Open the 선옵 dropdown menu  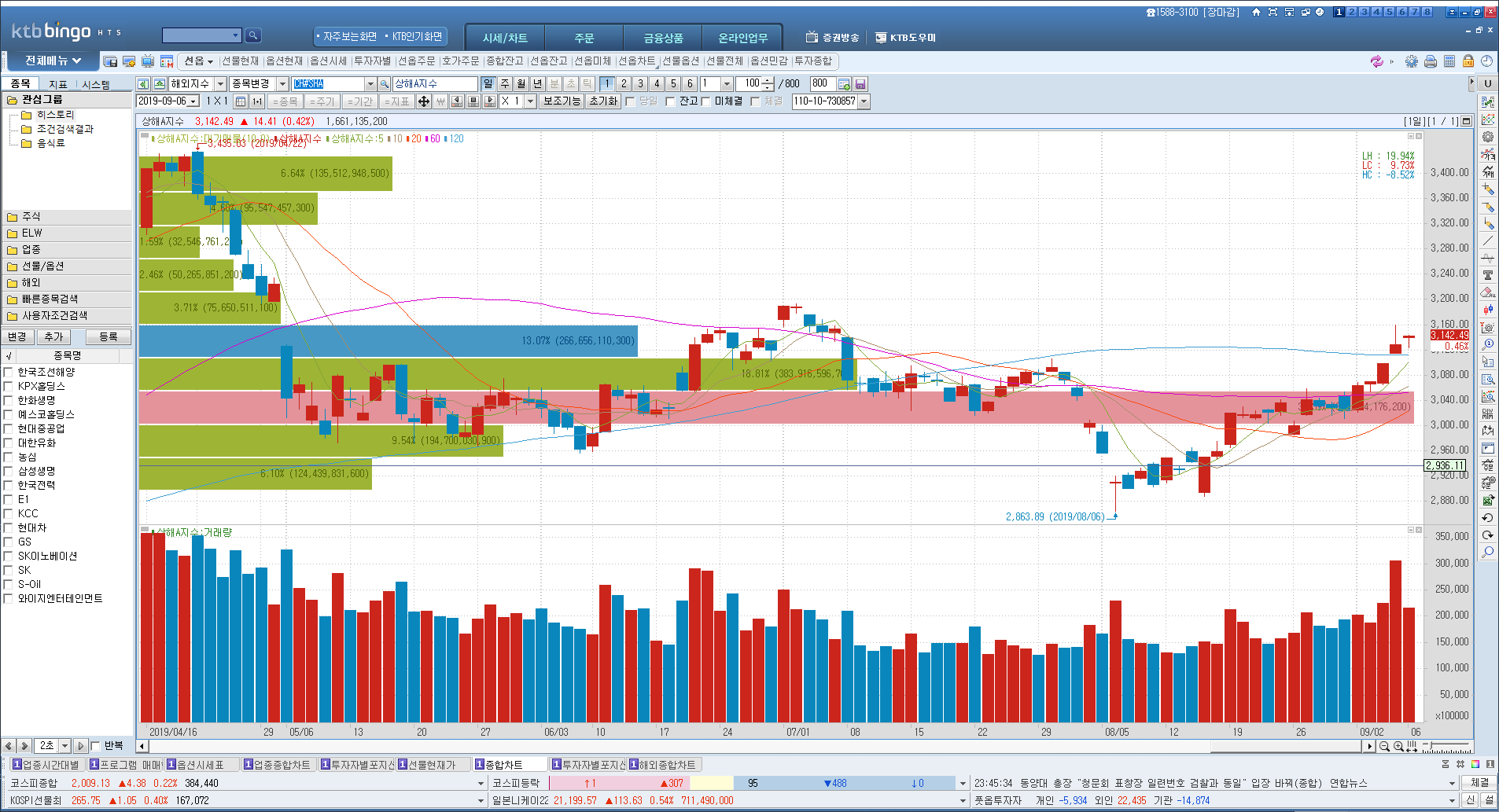[x=199, y=61]
